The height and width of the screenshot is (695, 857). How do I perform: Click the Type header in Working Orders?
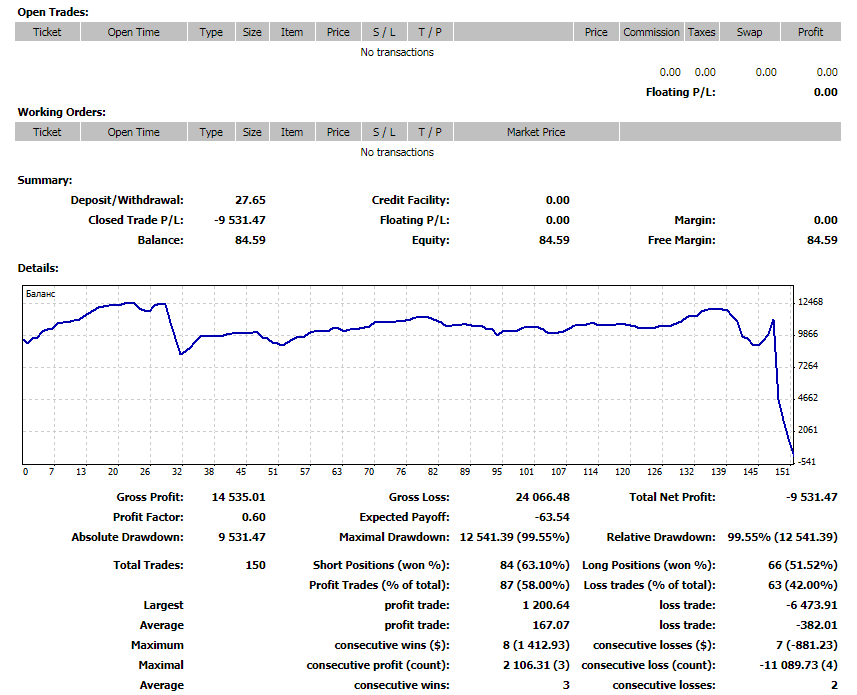tap(211, 132)
